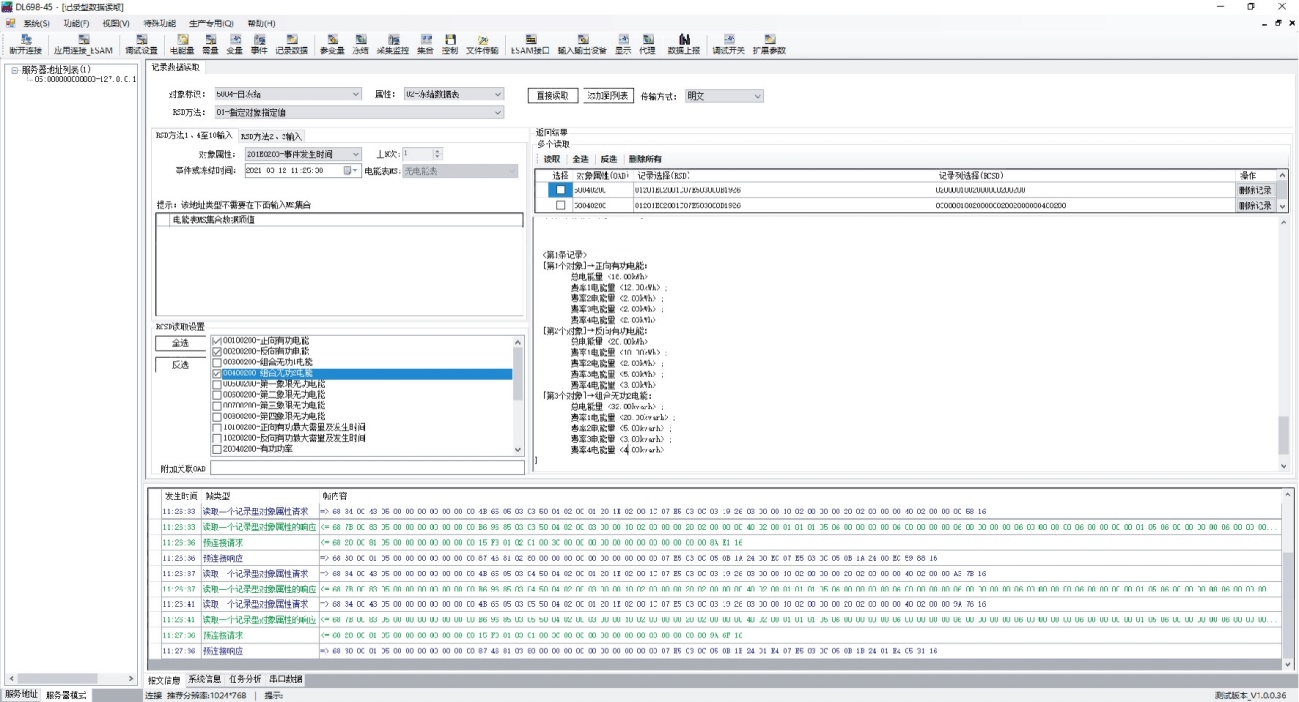
Task: Click the 集合 set toolbar icon
Action: click(426, 44)
